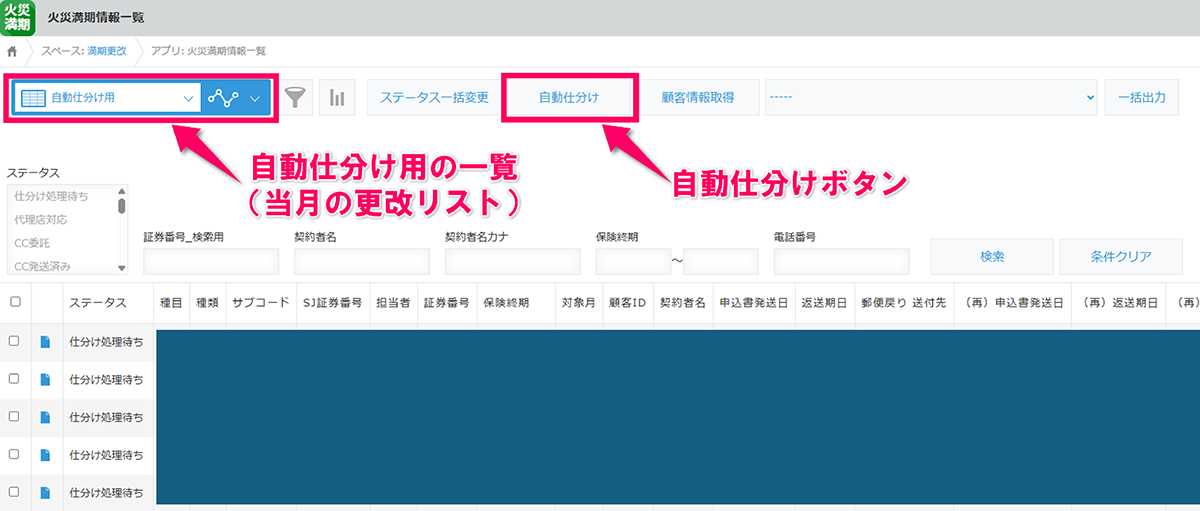Open the dropdown next to 顧客情報取得
Viewport: 1200px width, 511px height.
pos(930,98)
